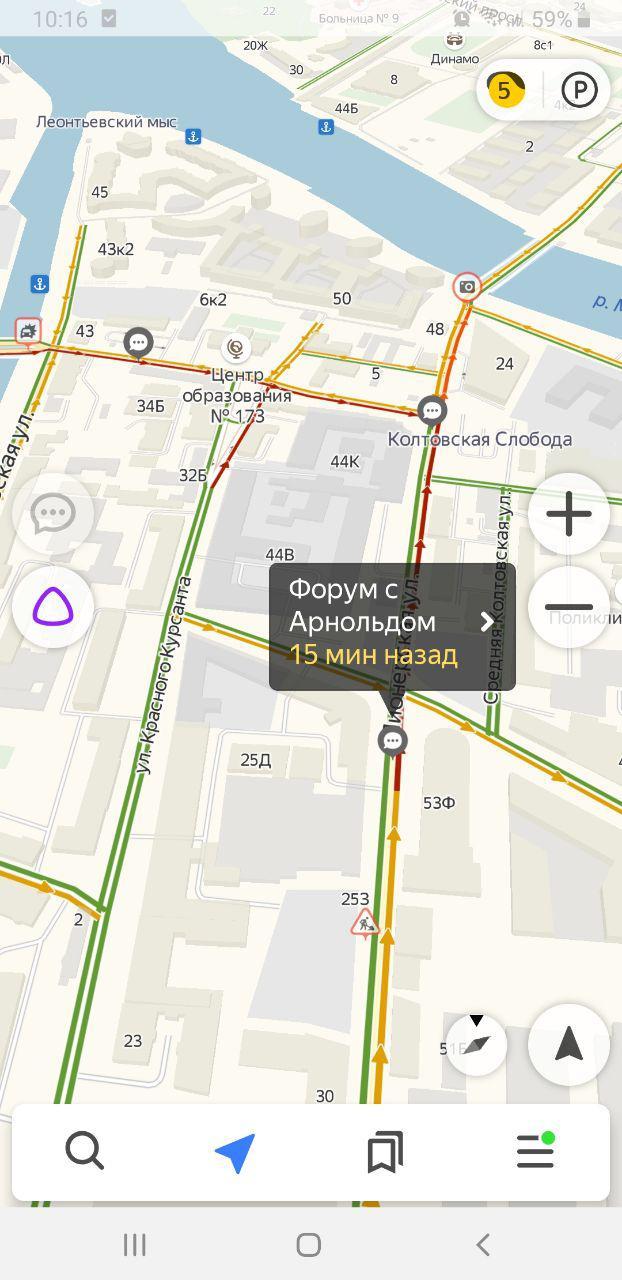The width and height of the screenshot is (622, 1280).
Task: Toggle traffic level indicator showing 5
Action: click(x=505, y=91)
